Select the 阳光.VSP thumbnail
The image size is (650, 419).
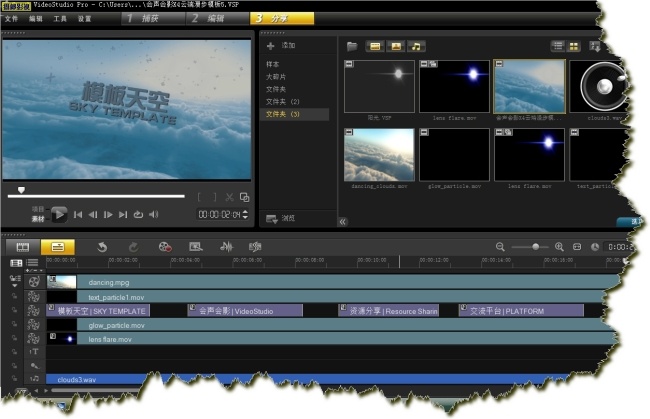click(379, 86)
